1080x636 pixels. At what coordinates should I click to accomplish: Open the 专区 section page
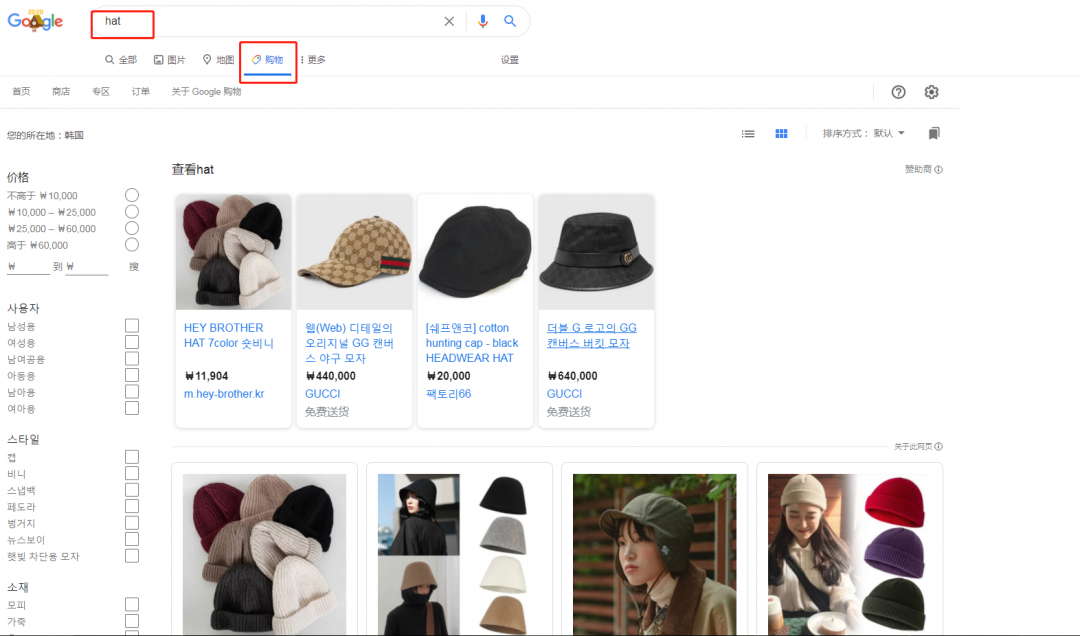(x=101, y=92)
